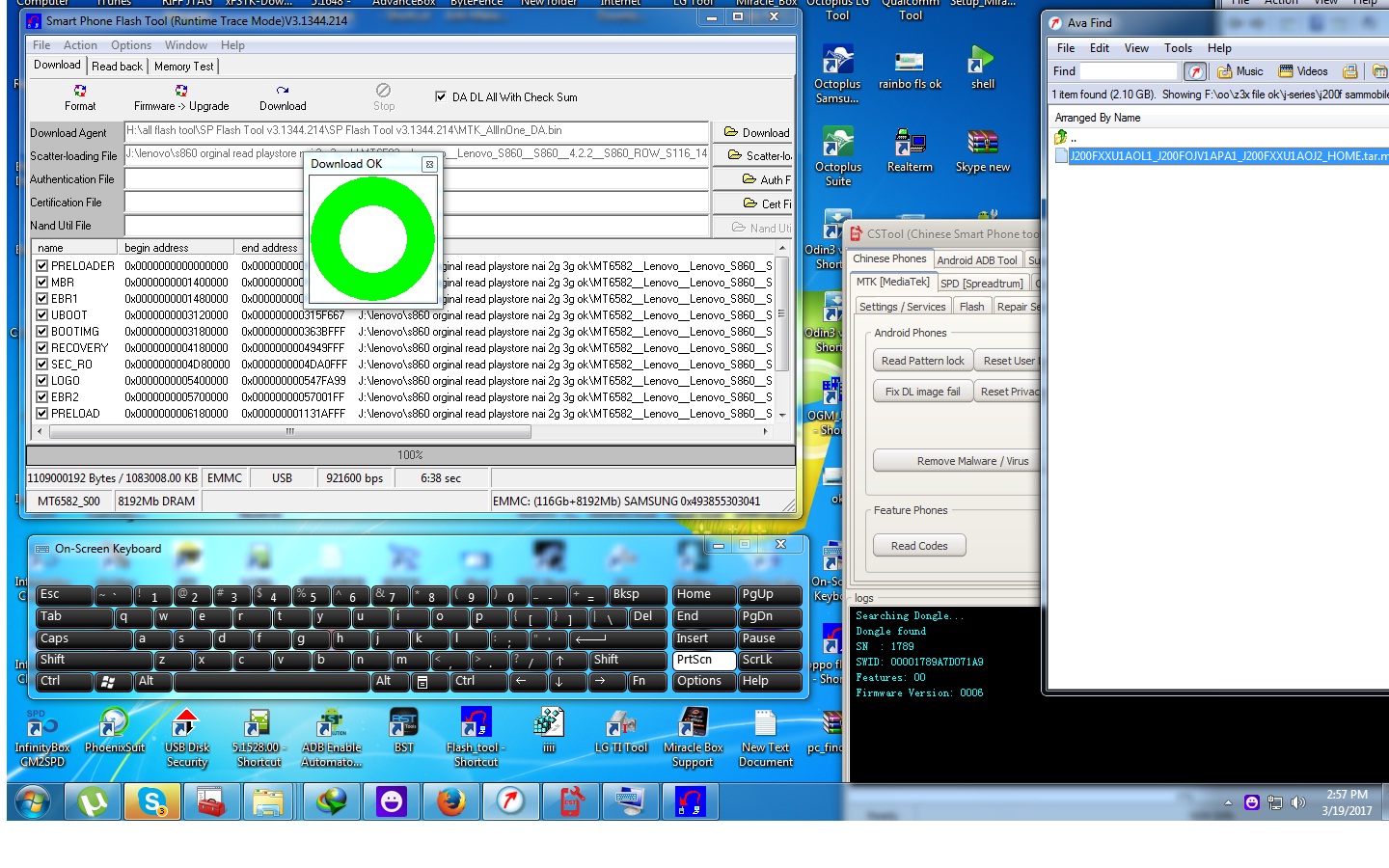Open Octoplus Samsung desktop shortcut

[837, 74]
